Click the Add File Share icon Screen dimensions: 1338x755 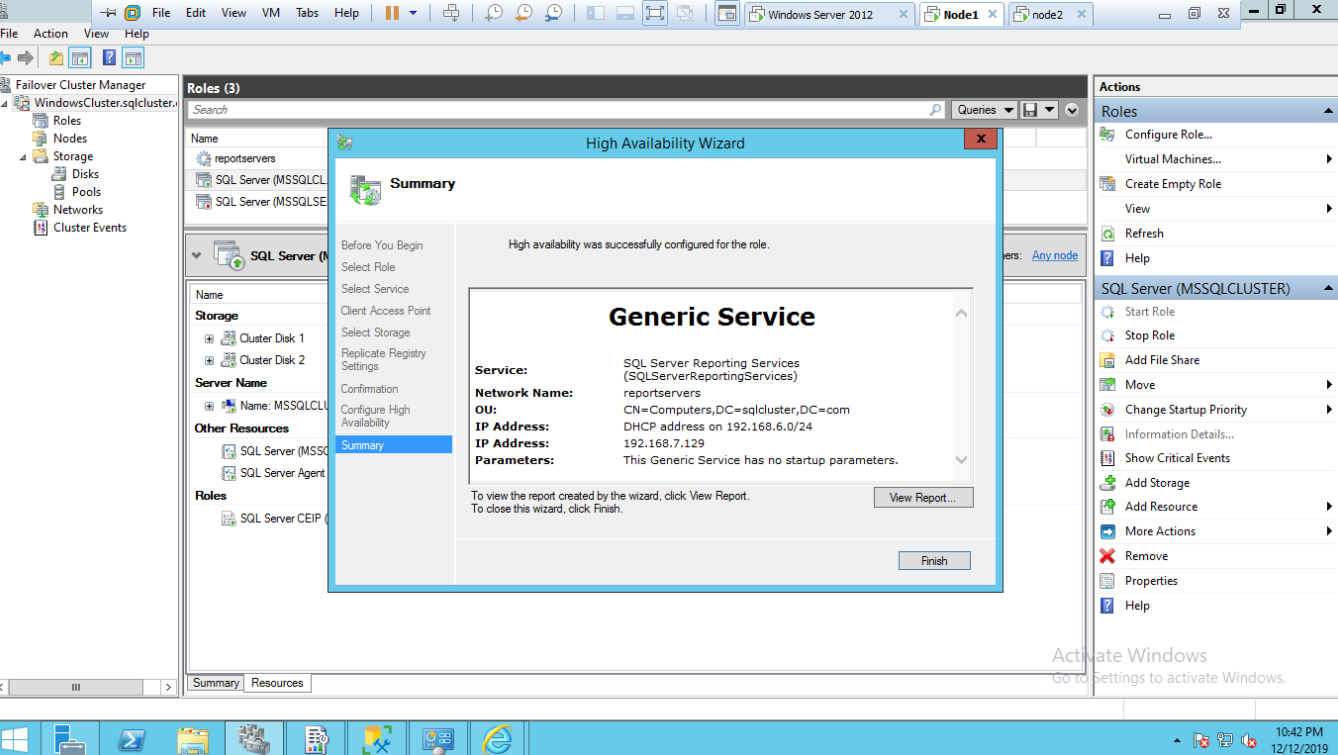[x=1107, y=361]
